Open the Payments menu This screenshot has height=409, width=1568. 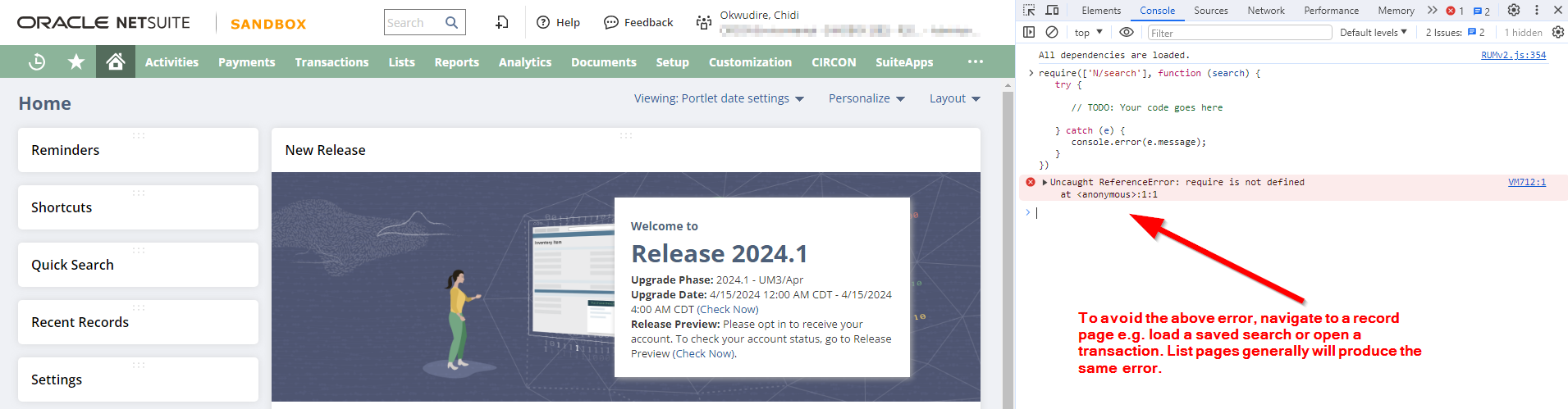click(x=246, y=61)
